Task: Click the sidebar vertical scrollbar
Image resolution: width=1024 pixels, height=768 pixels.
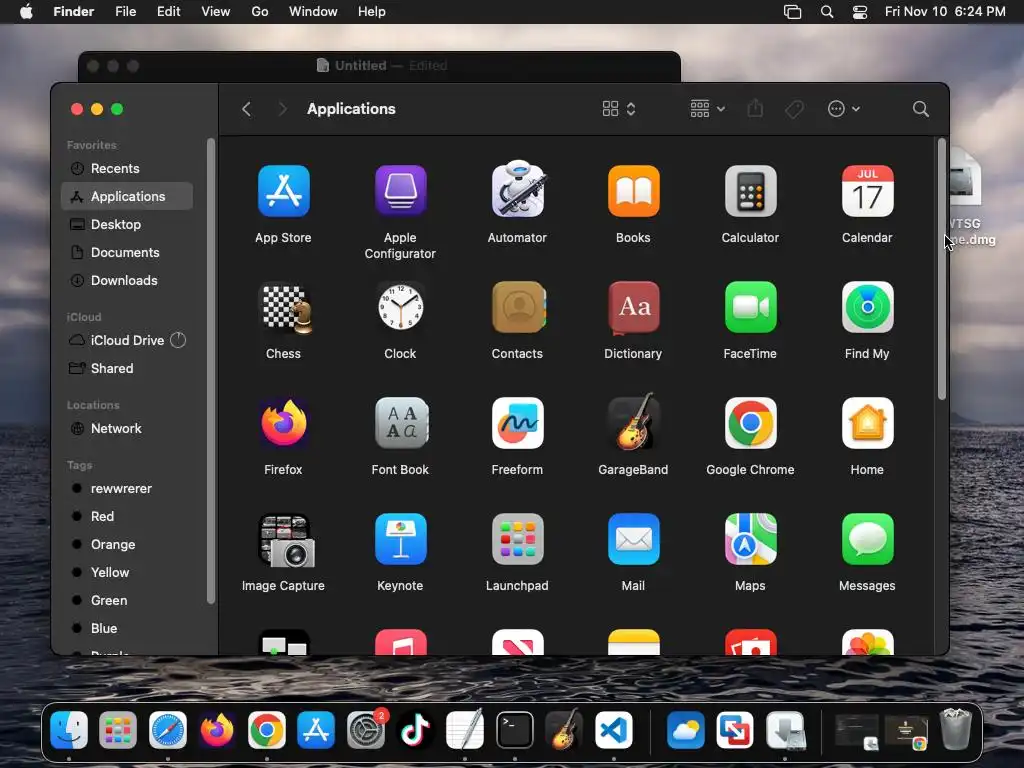Action: 211,371
